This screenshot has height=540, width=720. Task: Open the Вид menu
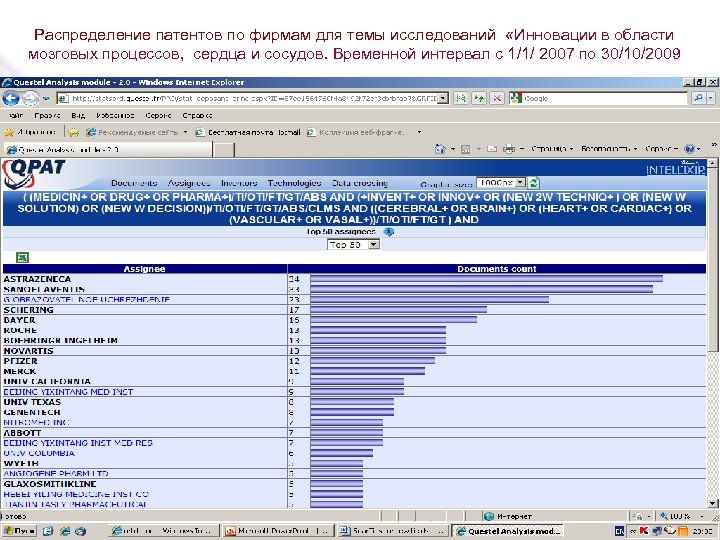[78, 116]
